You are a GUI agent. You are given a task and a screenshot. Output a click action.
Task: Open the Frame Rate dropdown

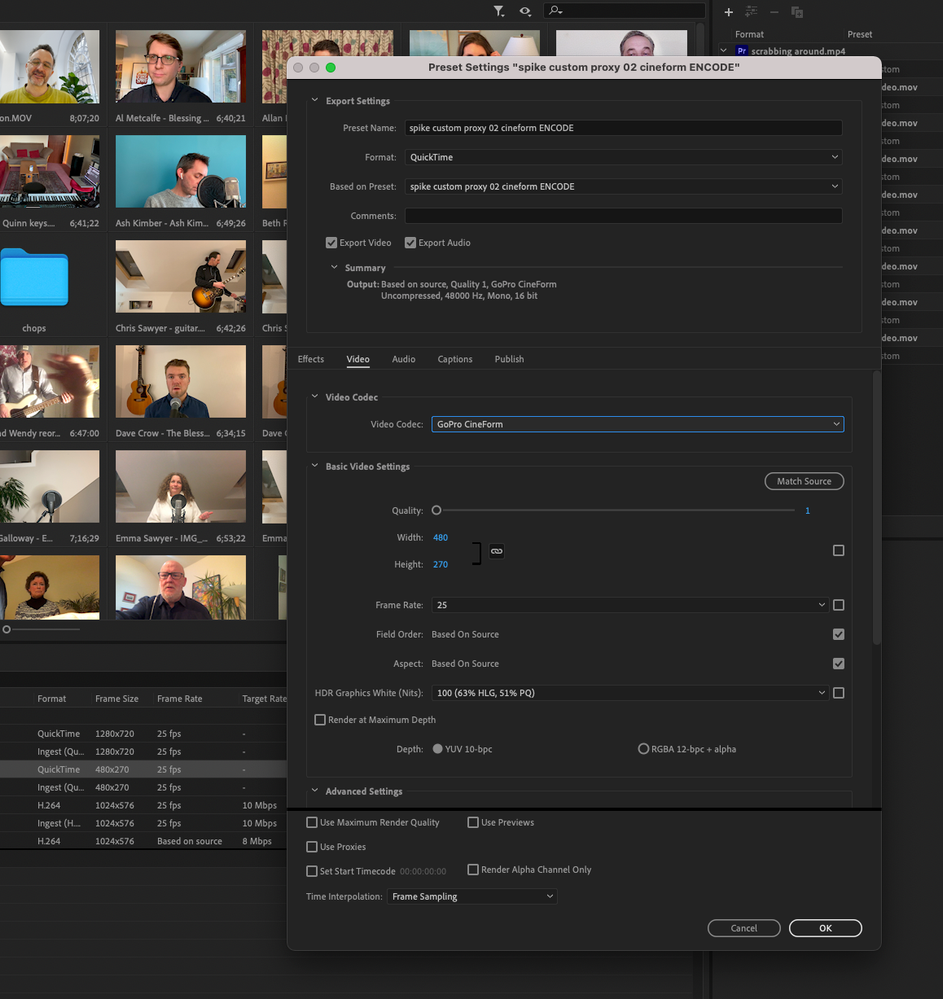tap(630, 605)
